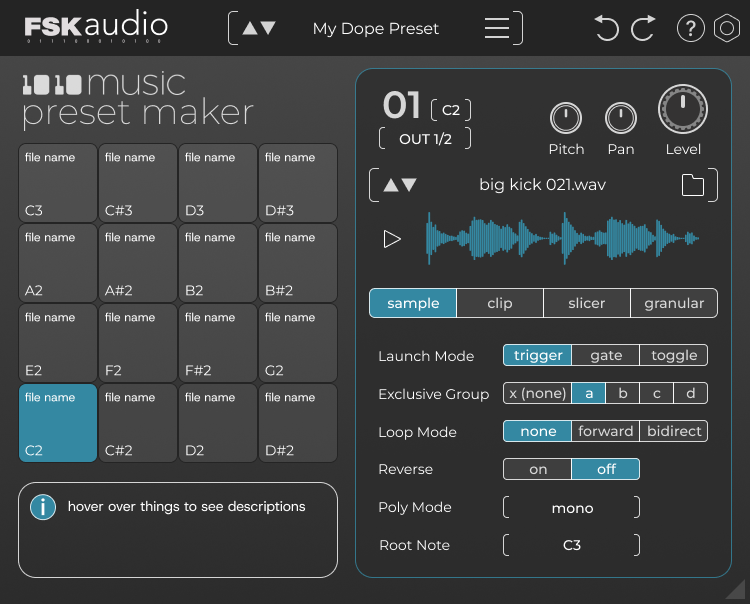This screenshot has width=750, height=604.
Task: Open the OUT 1/2 output selector
Action: pyautogui.click(x=425, y=139)
